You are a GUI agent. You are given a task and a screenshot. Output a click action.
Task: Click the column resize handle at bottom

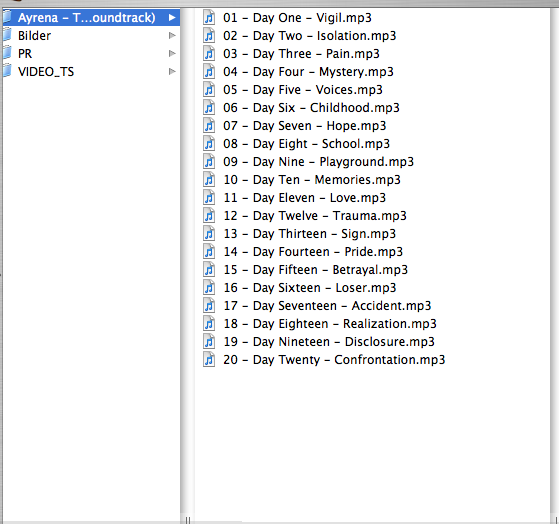[188, 520]
